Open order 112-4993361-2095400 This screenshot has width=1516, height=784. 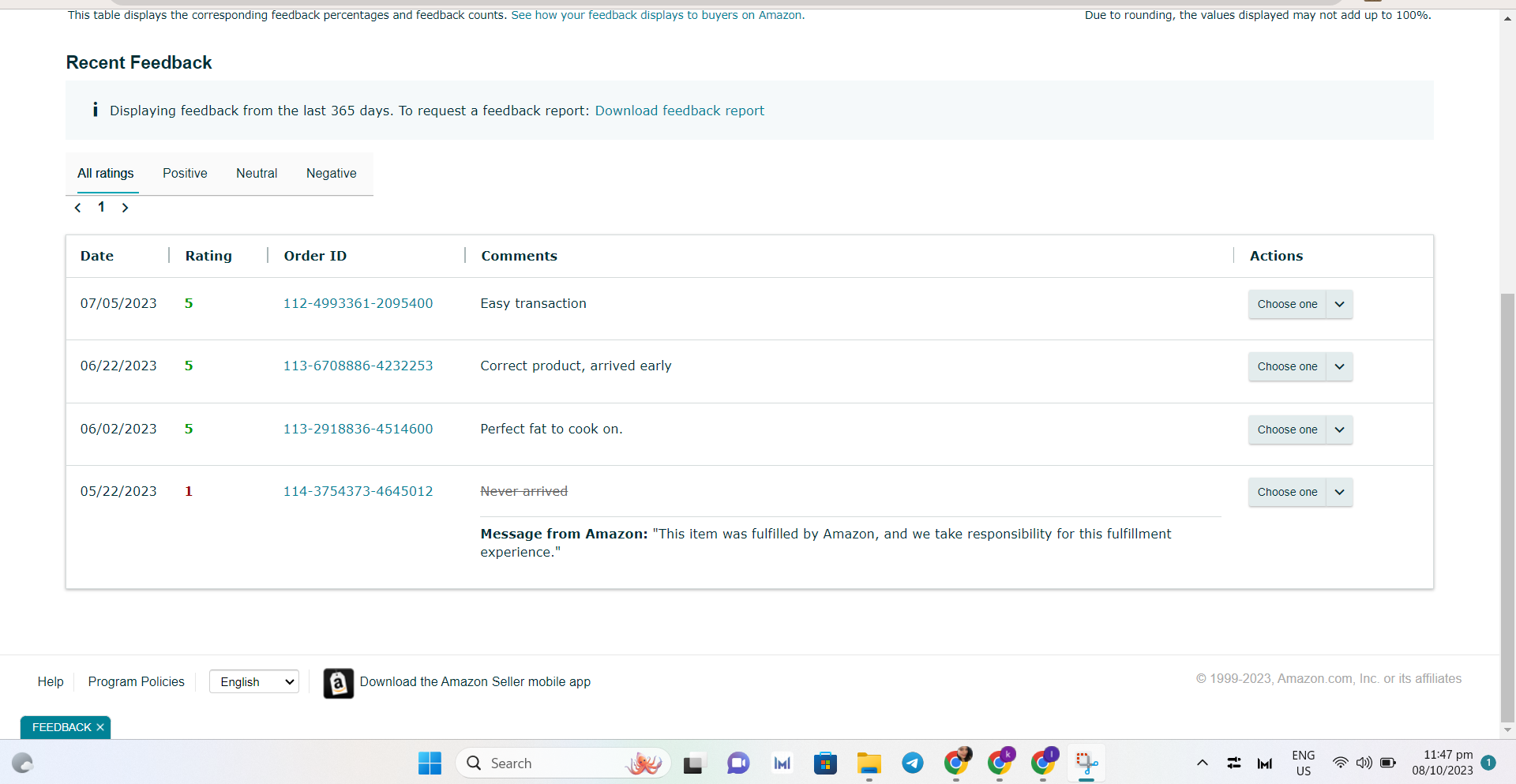coord(358,303)
